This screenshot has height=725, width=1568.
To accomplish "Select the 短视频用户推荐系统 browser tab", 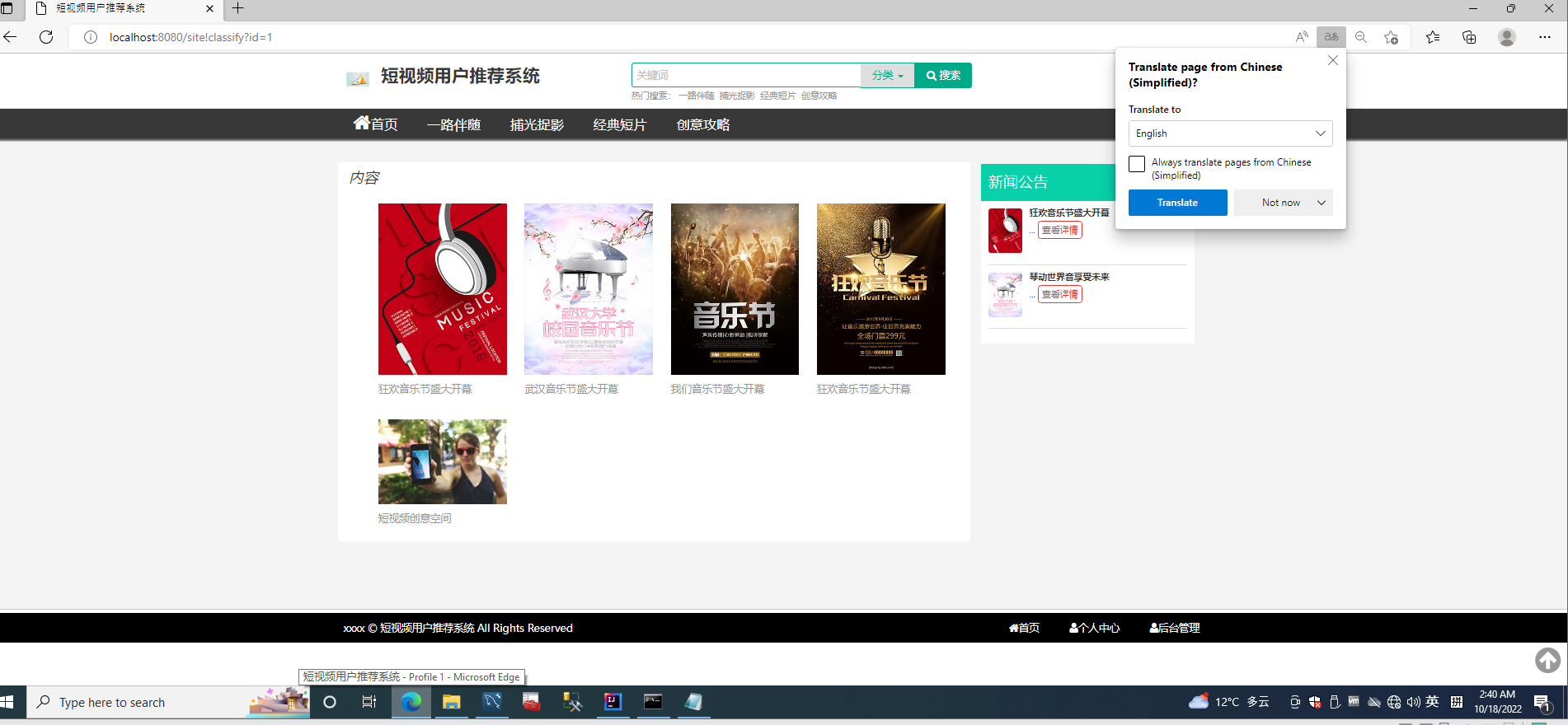I will pos(124,8).
